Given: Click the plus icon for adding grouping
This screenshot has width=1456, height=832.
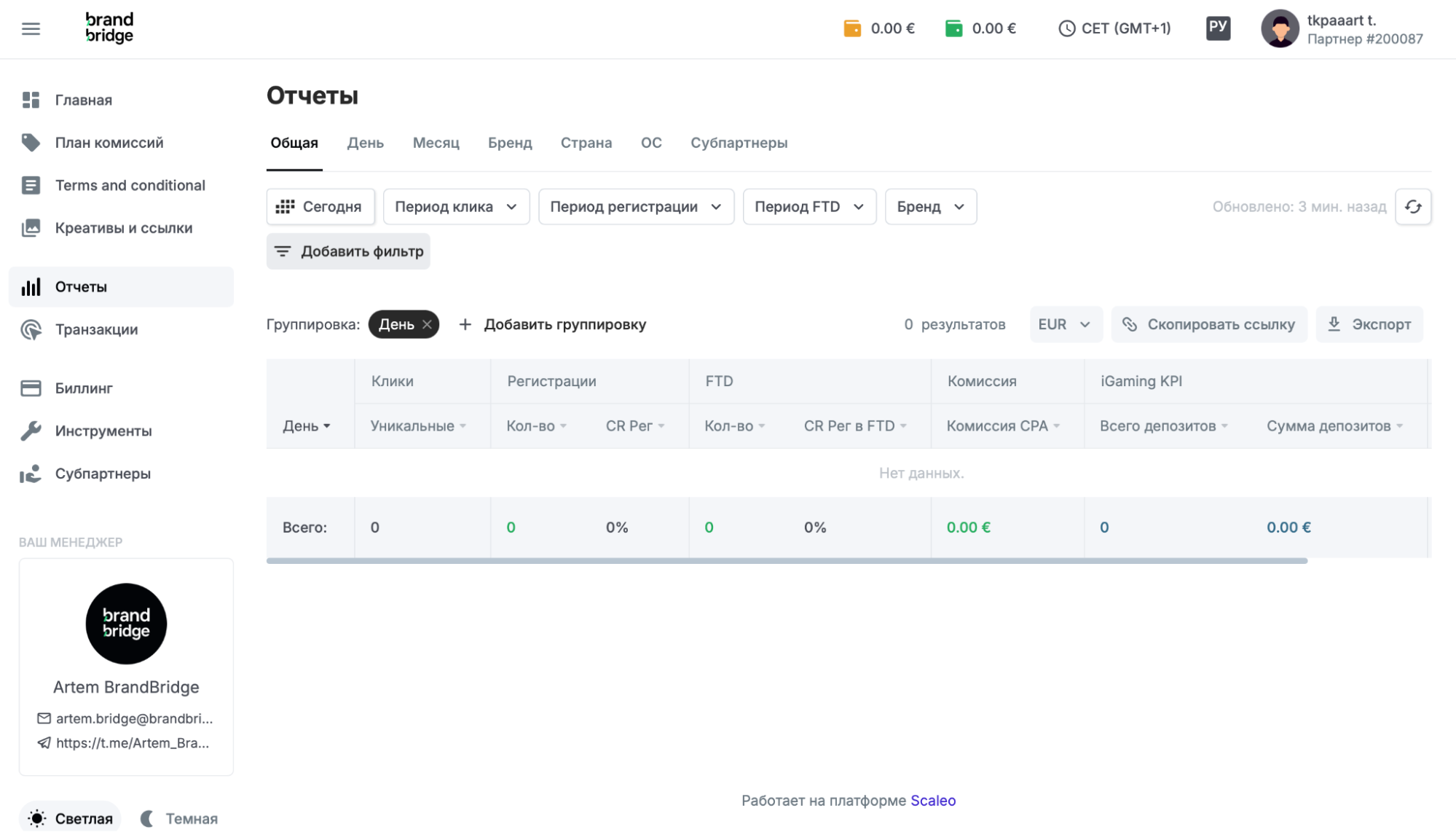Looking at the screenshot, I should point(465,324).
